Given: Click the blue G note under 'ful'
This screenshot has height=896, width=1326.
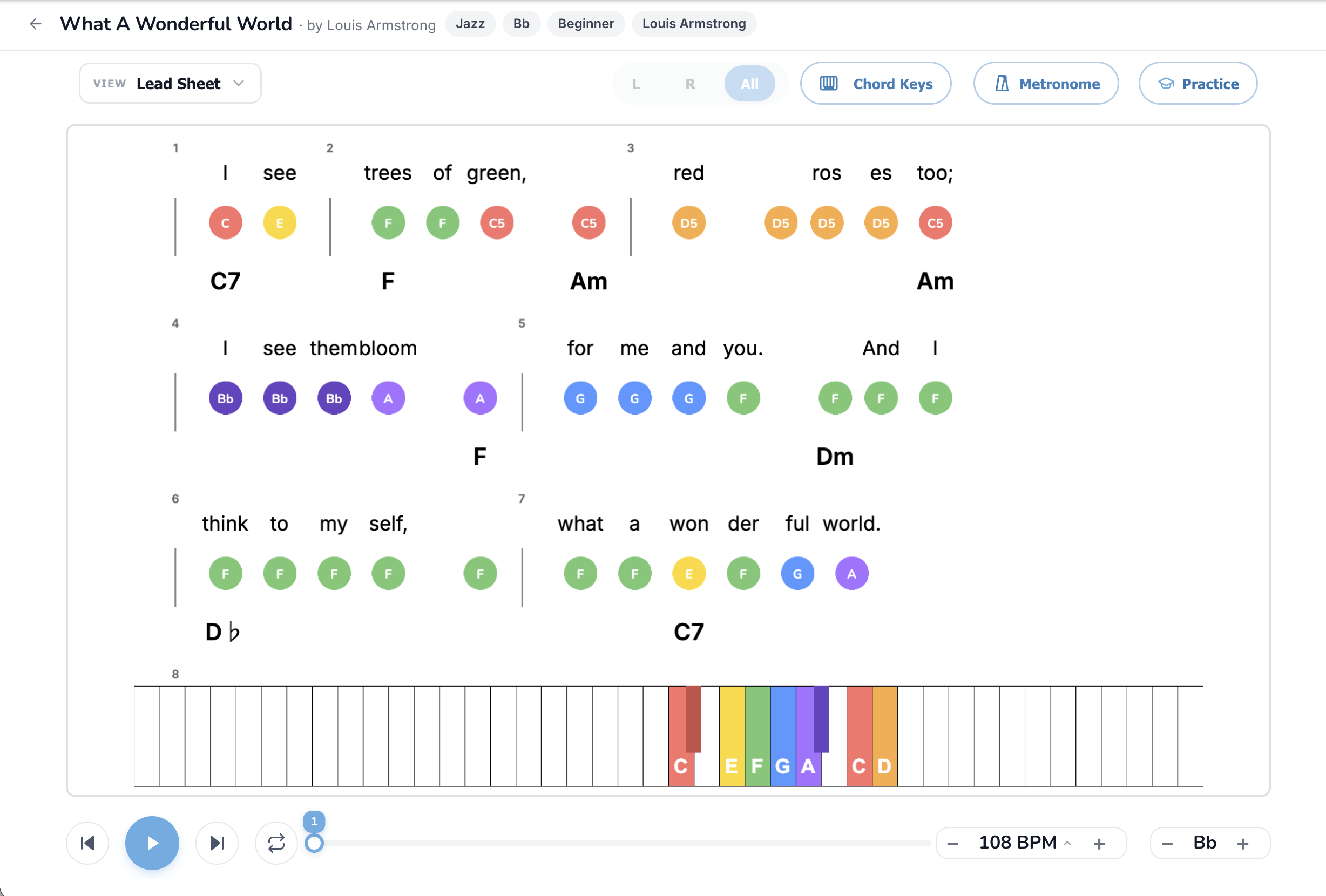Looking at the screenshot, I should point(797,573).
